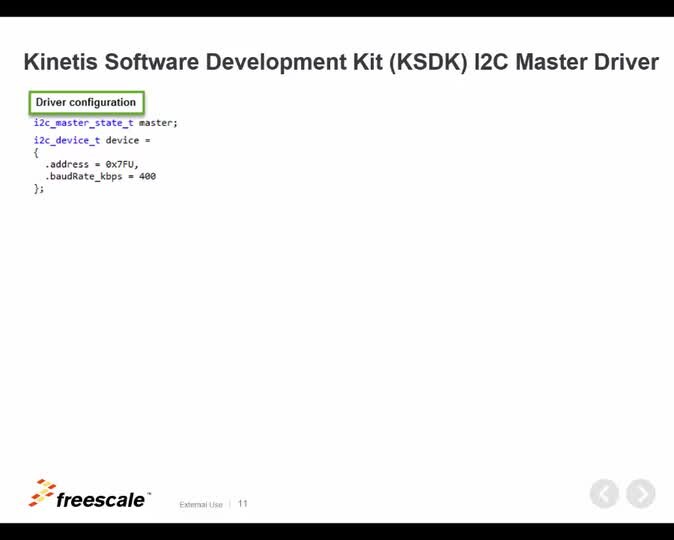Click the Freescale colored diamond logo icon
Screen dimensions: 674x540
click(x=42, y=492)
